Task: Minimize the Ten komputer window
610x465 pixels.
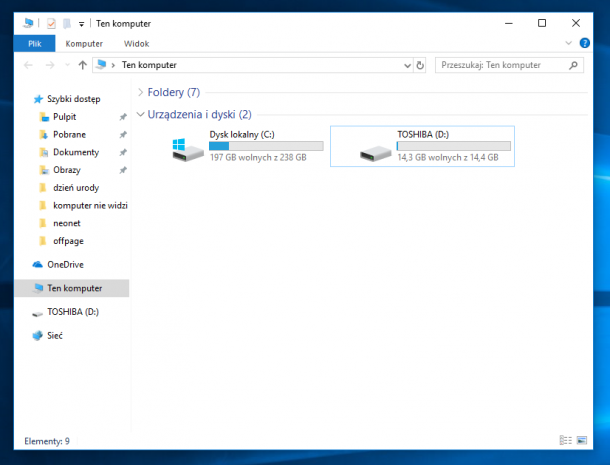Action: 508,23
